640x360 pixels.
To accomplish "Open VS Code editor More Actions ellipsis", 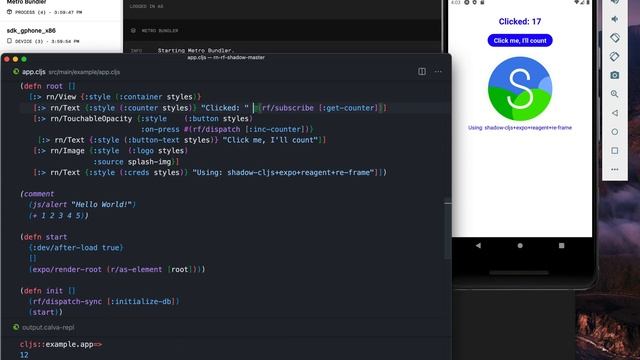I will pyautogui.click(x=438, y=71).
